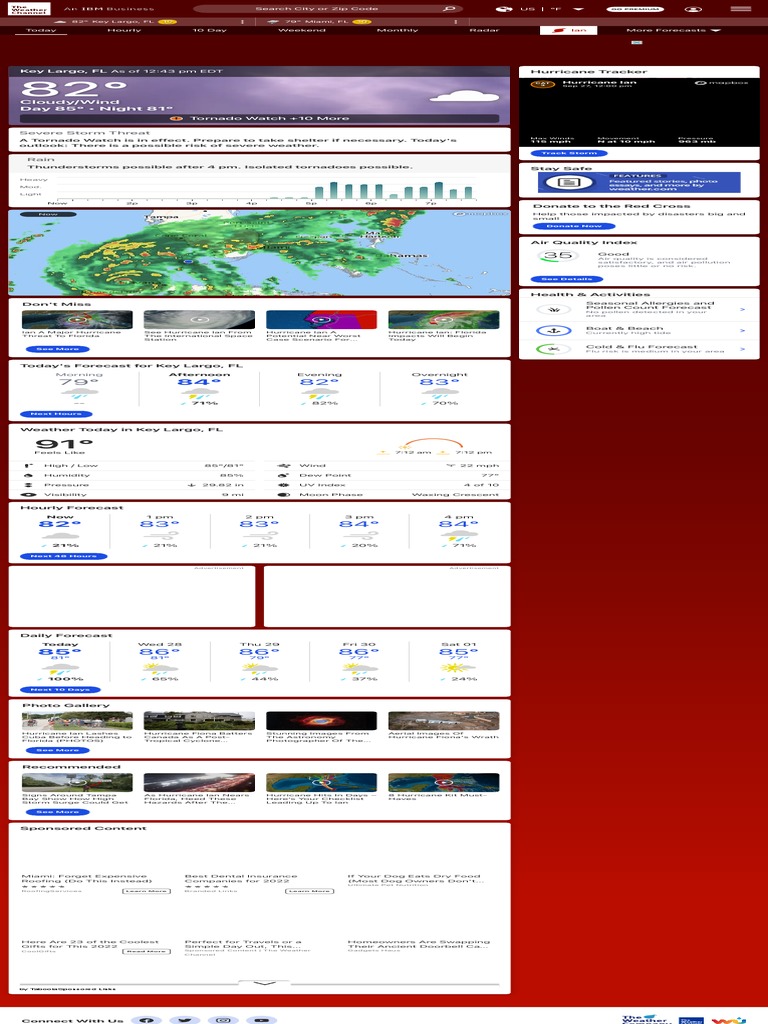Switch to the Today tab
The image size is (768, 1024).
tap(40, 30)
